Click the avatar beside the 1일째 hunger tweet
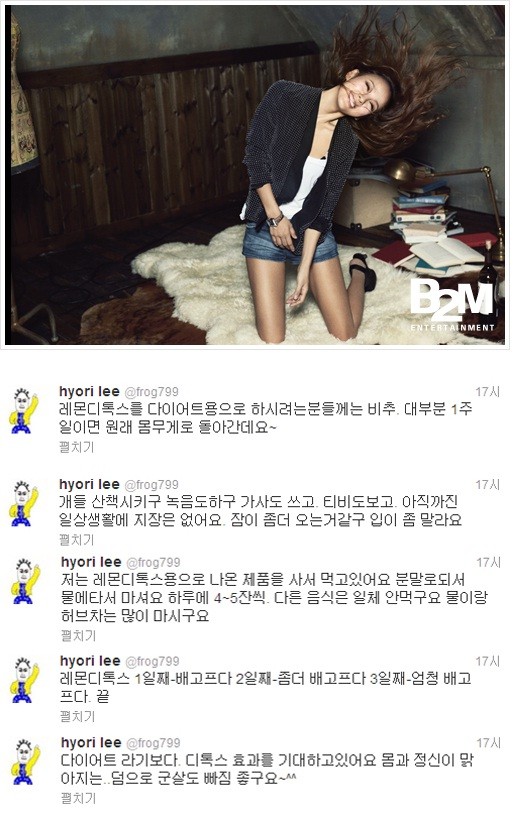The width and height of the screenshot is (519, 816). pos(24,680)
